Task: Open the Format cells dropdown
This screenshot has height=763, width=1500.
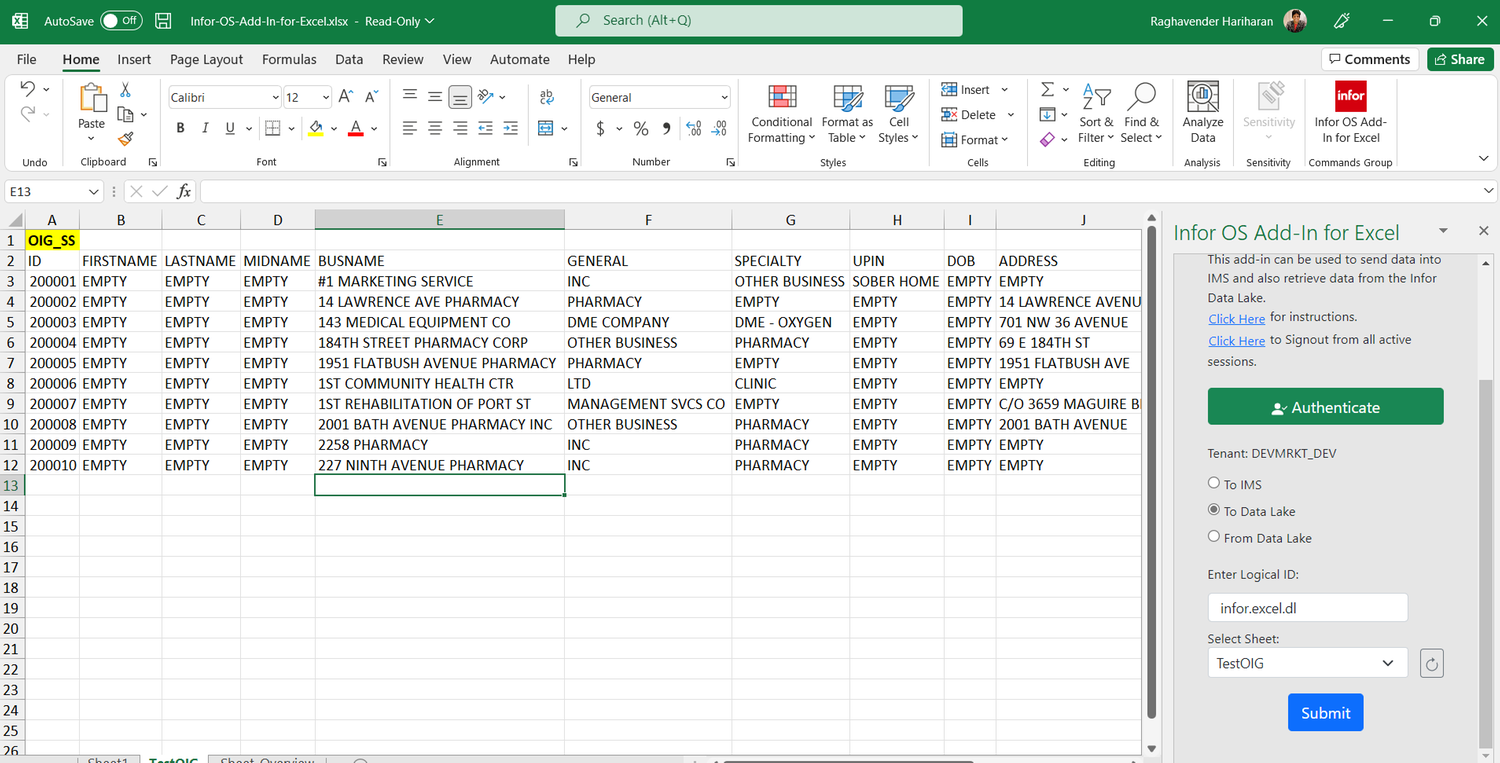Action: [975, 140]
